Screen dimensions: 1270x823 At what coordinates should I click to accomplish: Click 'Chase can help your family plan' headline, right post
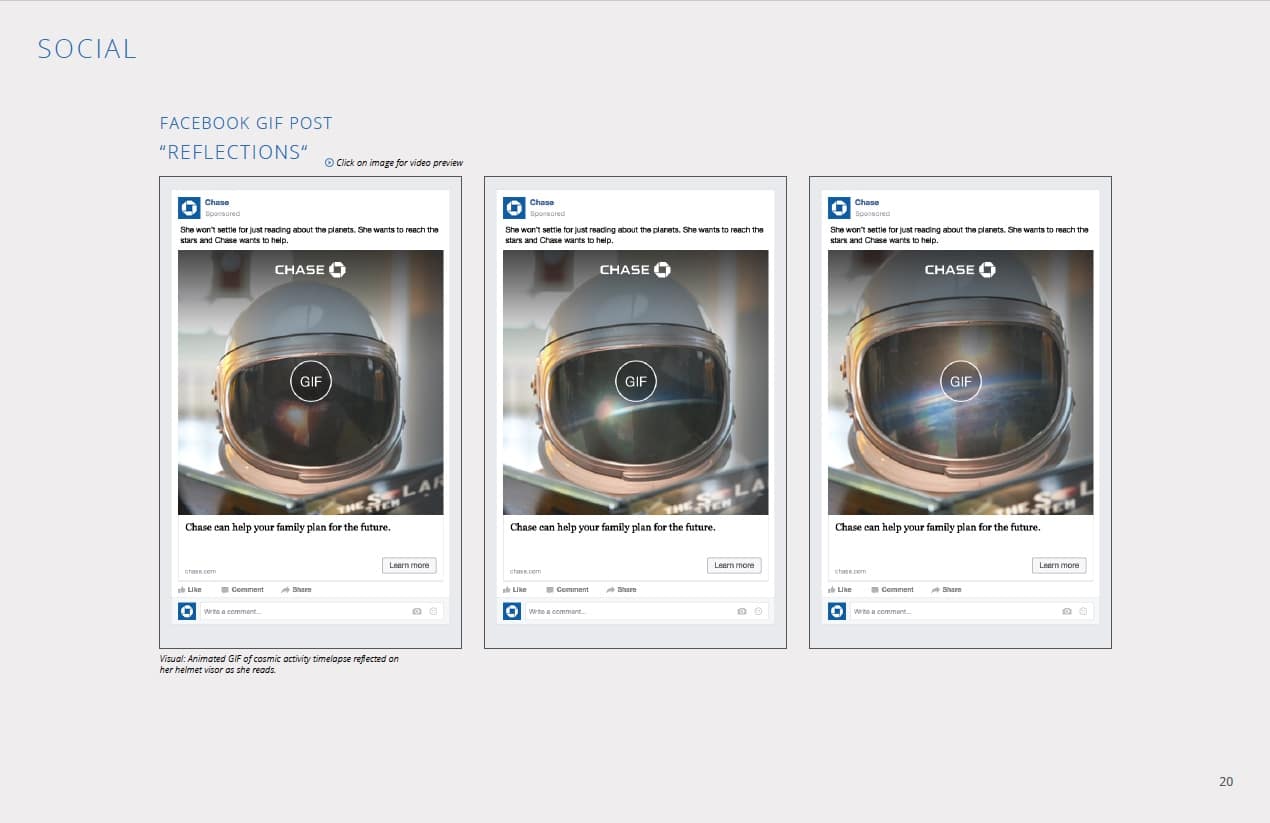coord(938,527)
